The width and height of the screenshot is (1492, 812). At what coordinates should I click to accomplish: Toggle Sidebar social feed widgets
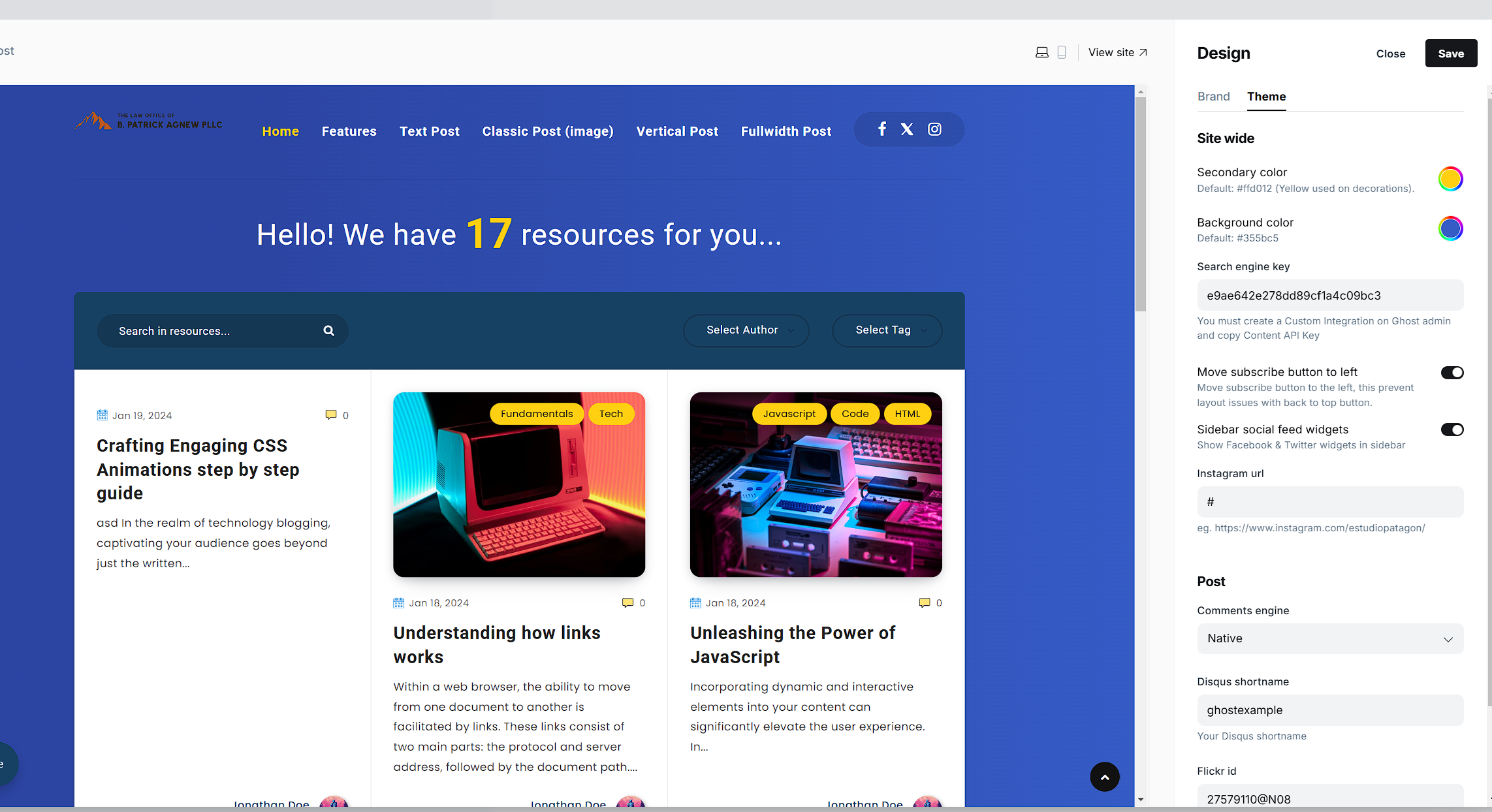point(1452,429)
